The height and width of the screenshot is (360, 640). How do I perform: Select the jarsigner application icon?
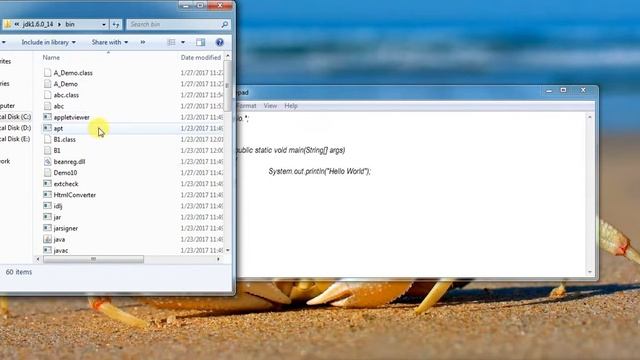47,228
